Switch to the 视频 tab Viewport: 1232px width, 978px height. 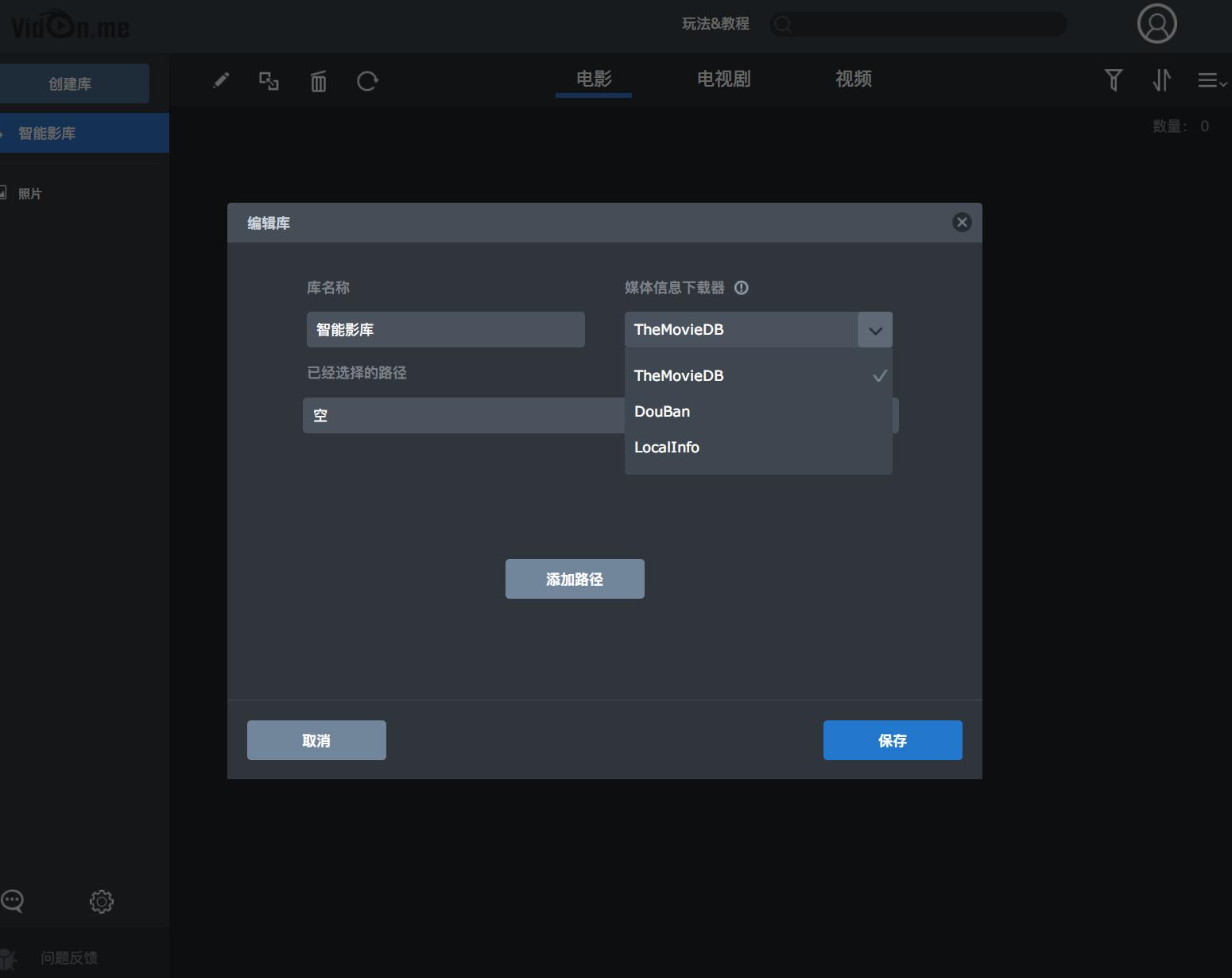(854, 79)
